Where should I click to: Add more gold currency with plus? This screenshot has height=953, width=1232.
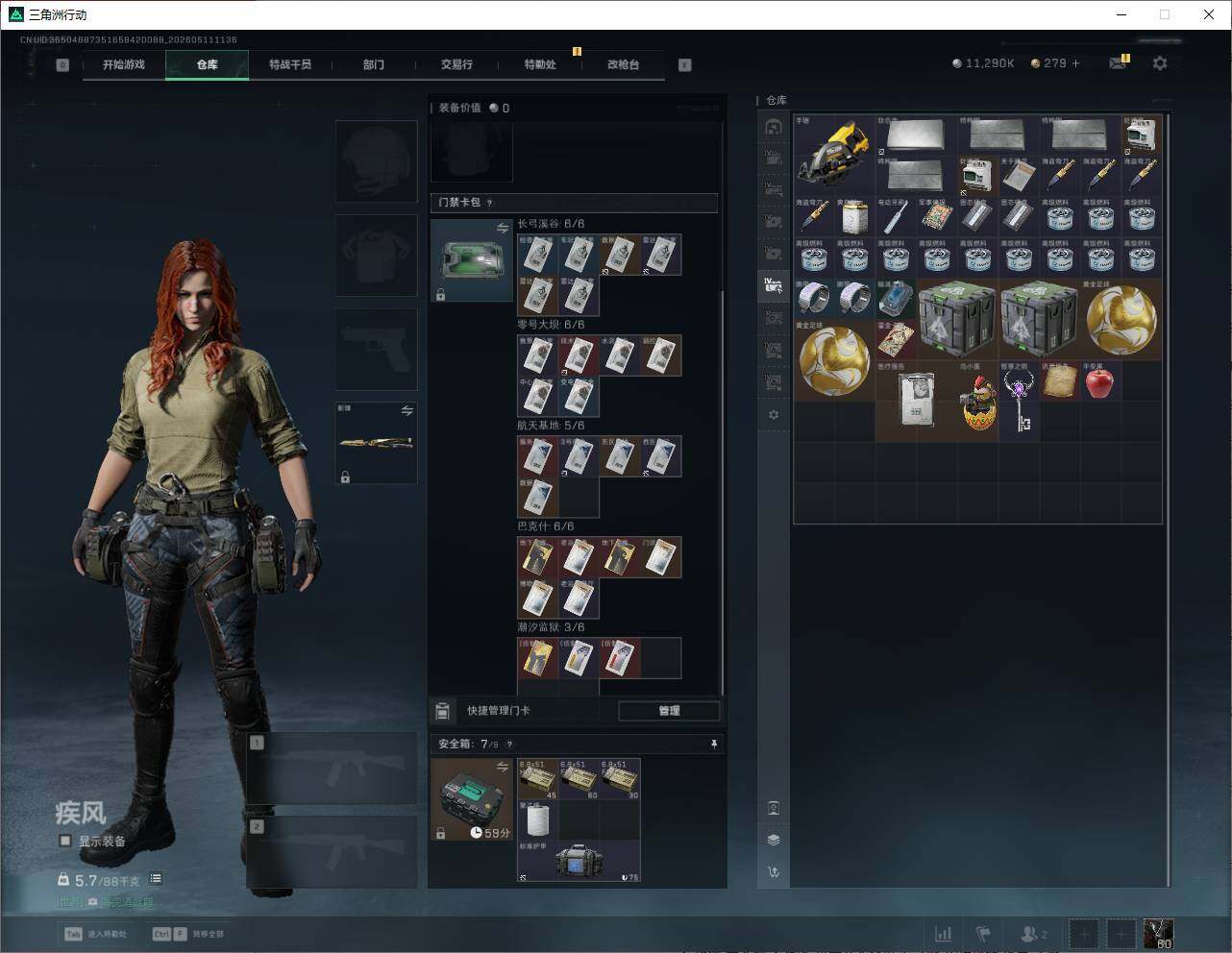coord(1075,63)
